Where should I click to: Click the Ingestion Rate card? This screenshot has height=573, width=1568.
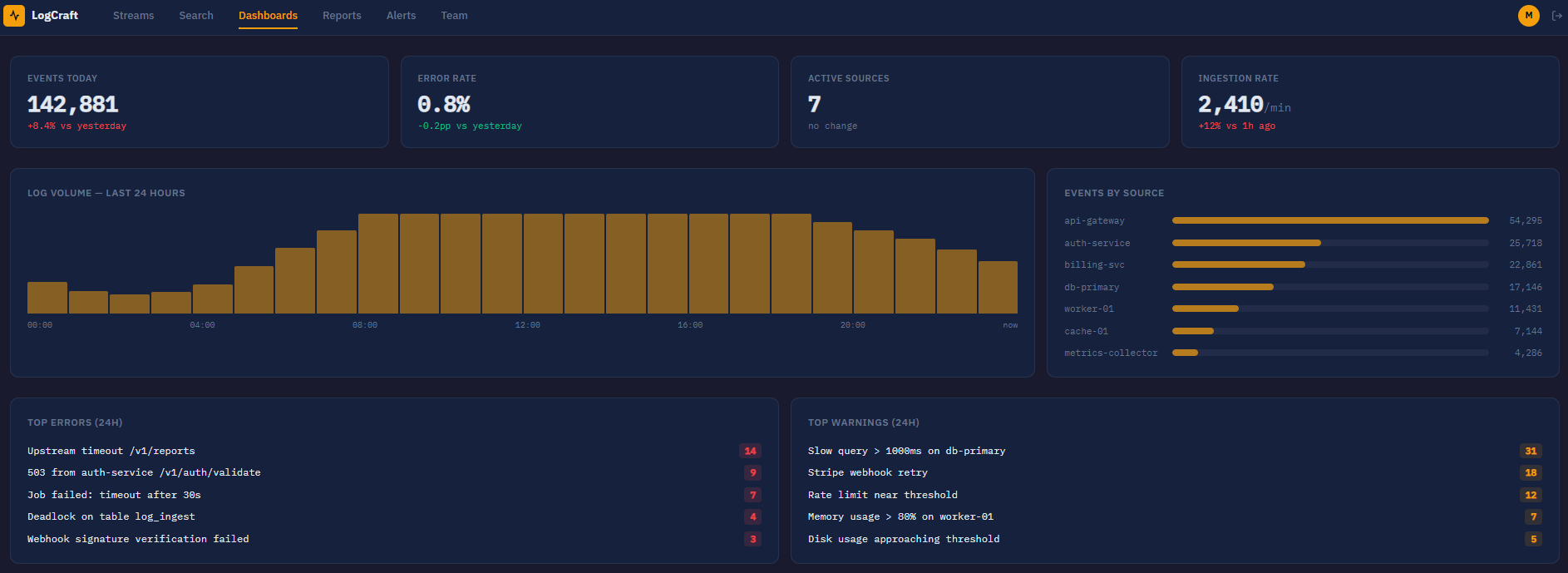[x=1370, y=101]
